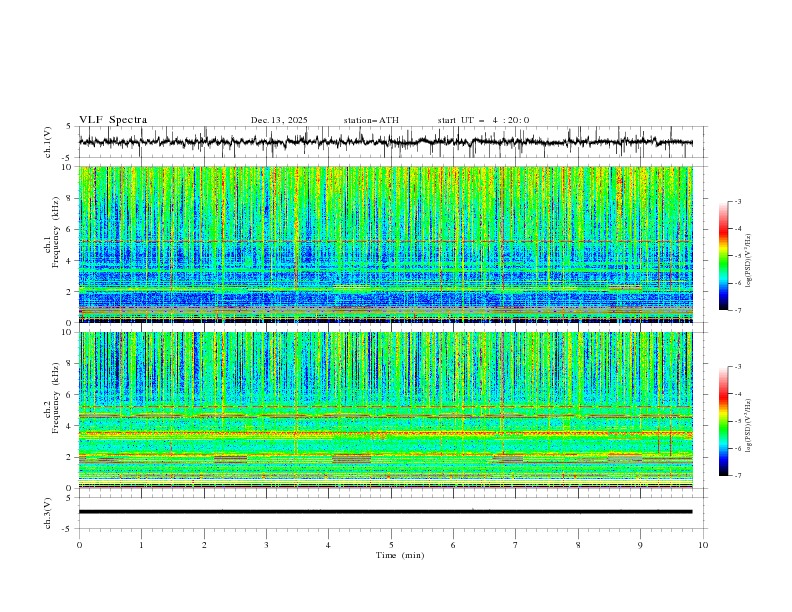This screenshot has width=792, height=612.
Task: Click the ch.1 waveform trace panel
Action: click(x=392, y=142)
